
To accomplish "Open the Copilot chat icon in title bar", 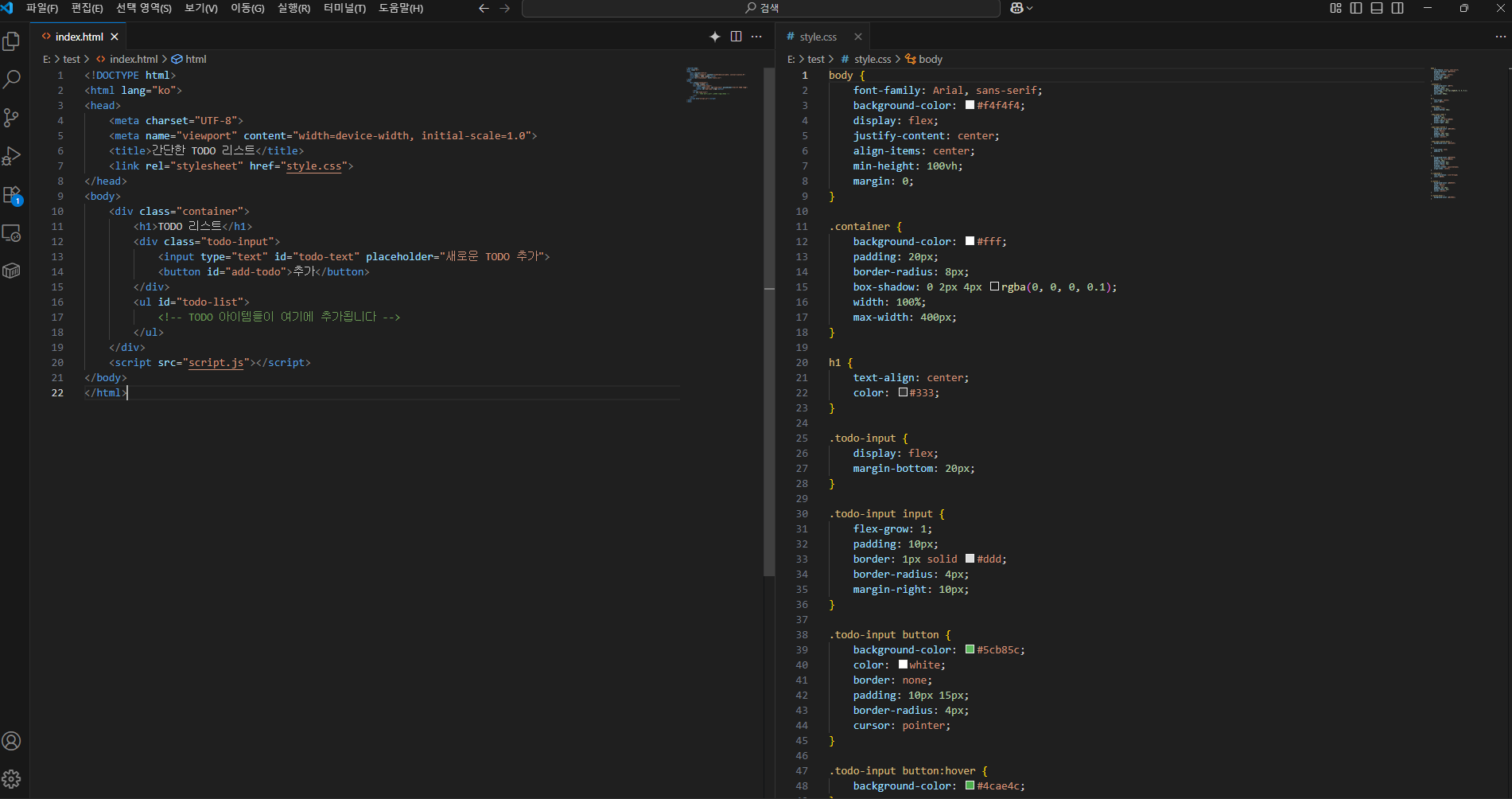I will pyautogui.click(x=1016, y=8).
